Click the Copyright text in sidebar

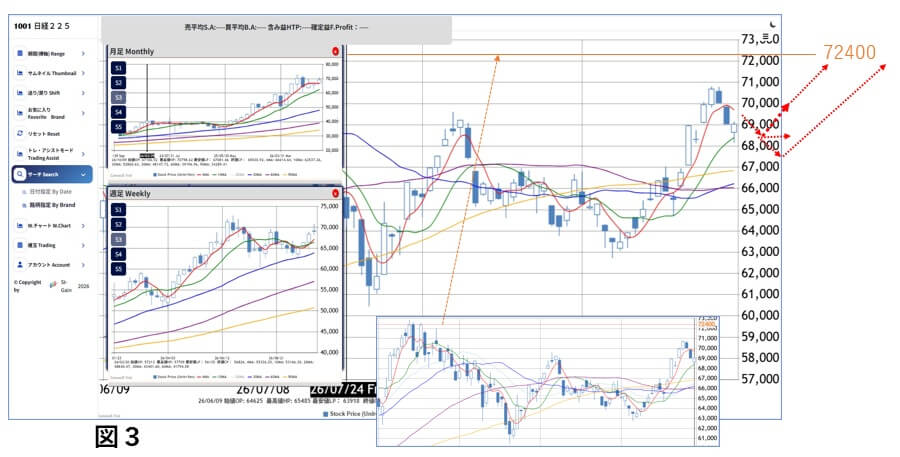[28, 286]
